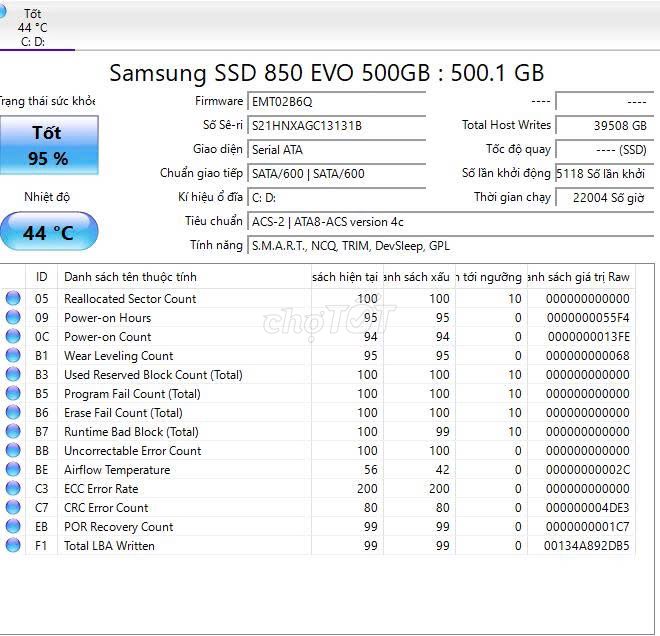Click the ID column header
Viewport: 660px width, 636px height.
tap(42, 277)
